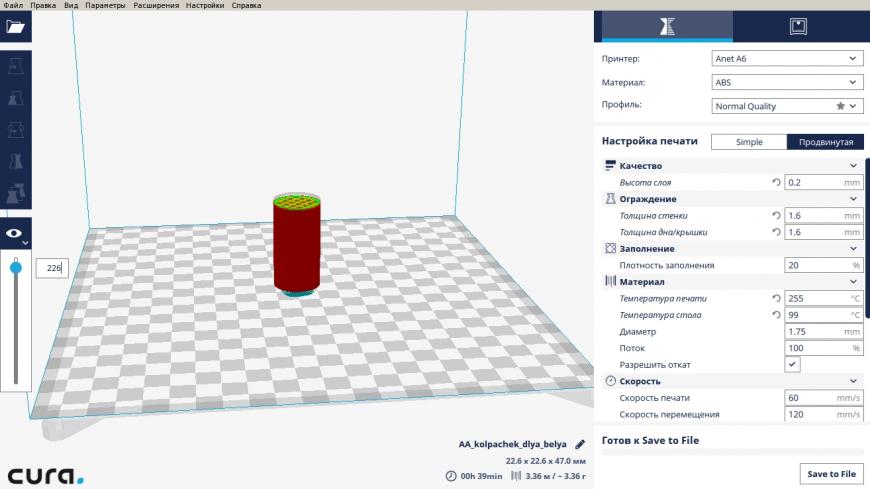Screen dimensions: 870x489
Task: Click the Ограждение category icon
Action: [x=610, y=199]
